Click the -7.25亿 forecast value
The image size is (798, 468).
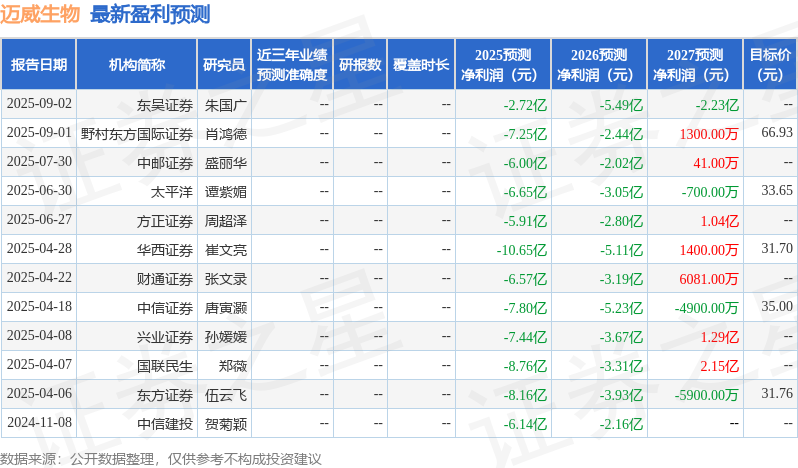pos(525,134)
